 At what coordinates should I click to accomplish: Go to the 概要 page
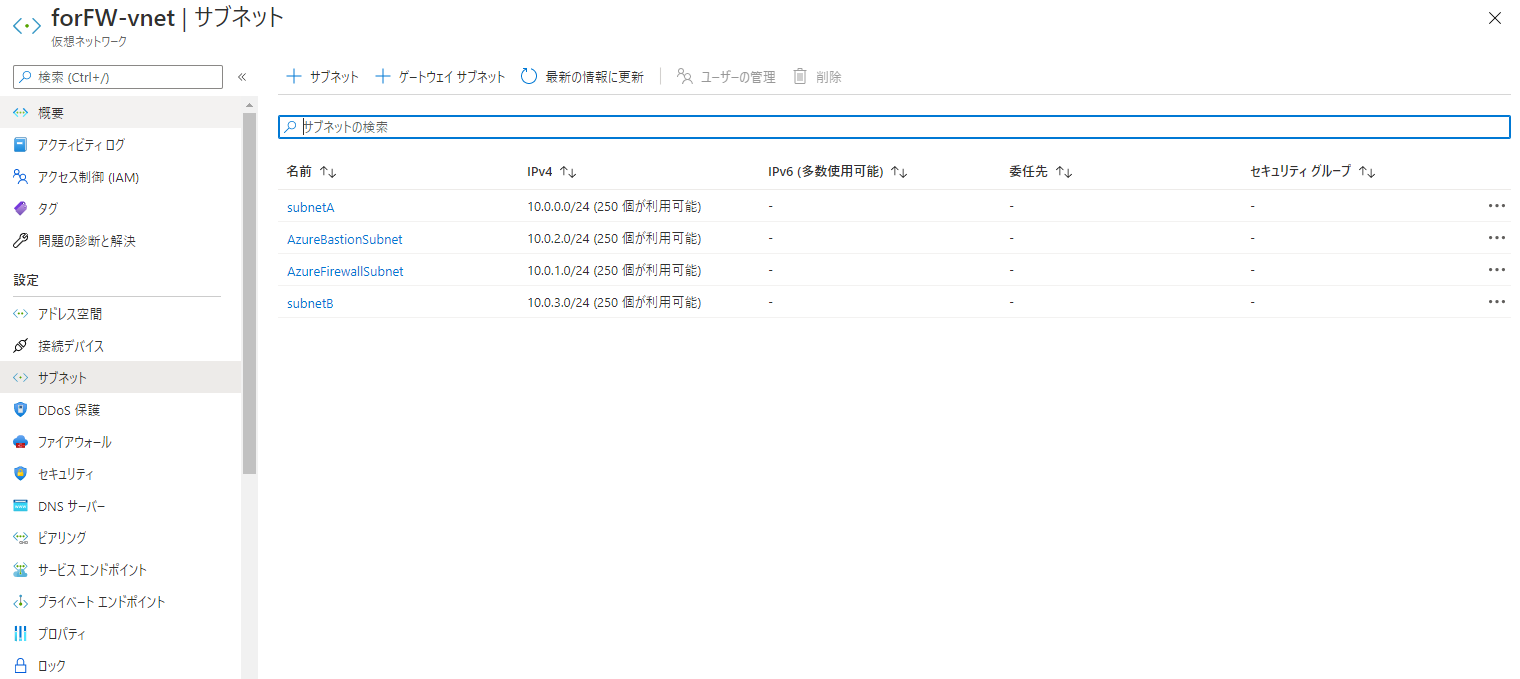tap(46, 112)
